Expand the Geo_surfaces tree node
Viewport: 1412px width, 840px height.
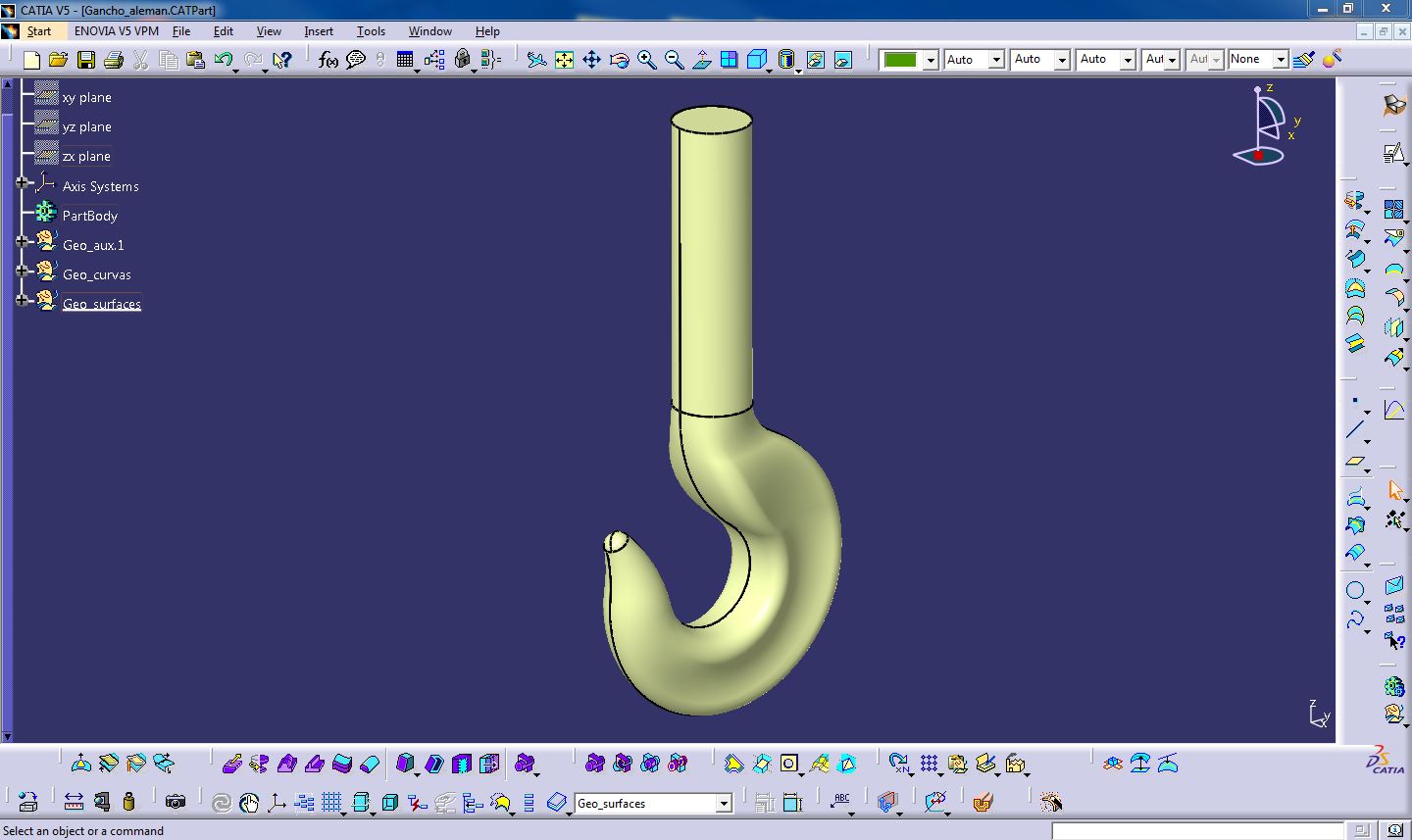[22, 300]
